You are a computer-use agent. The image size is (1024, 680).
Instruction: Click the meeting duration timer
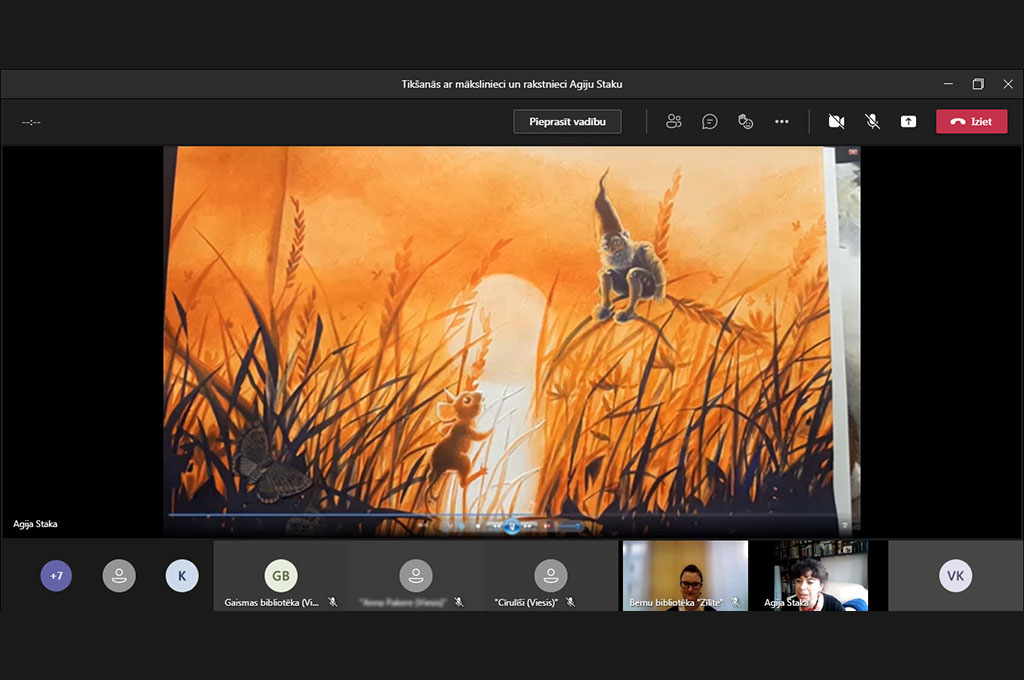[31, 122]
